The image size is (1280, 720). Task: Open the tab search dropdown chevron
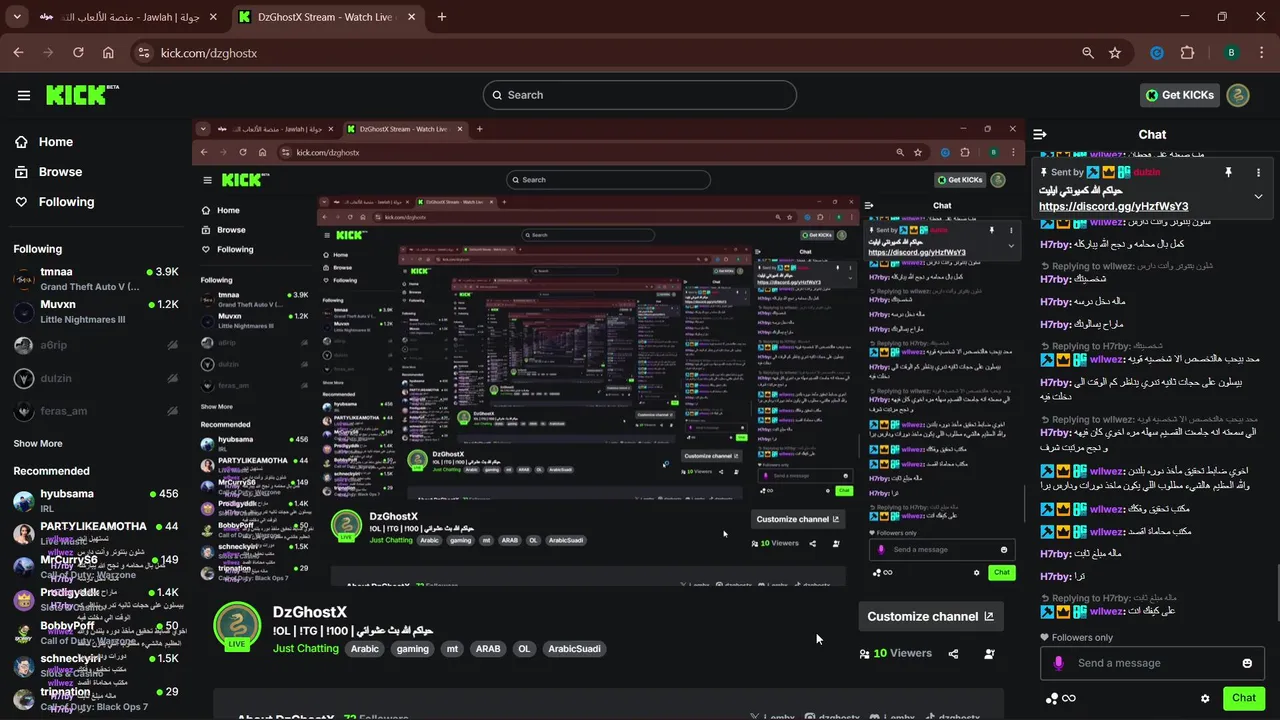(x=15, y=17)
